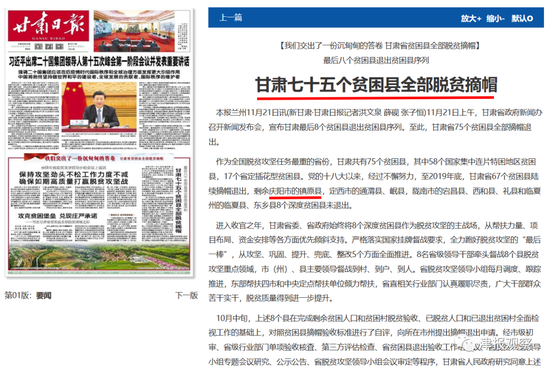Enlarge article text with 放大+
This screenshot has width=550, height=368.
(471, 18)
